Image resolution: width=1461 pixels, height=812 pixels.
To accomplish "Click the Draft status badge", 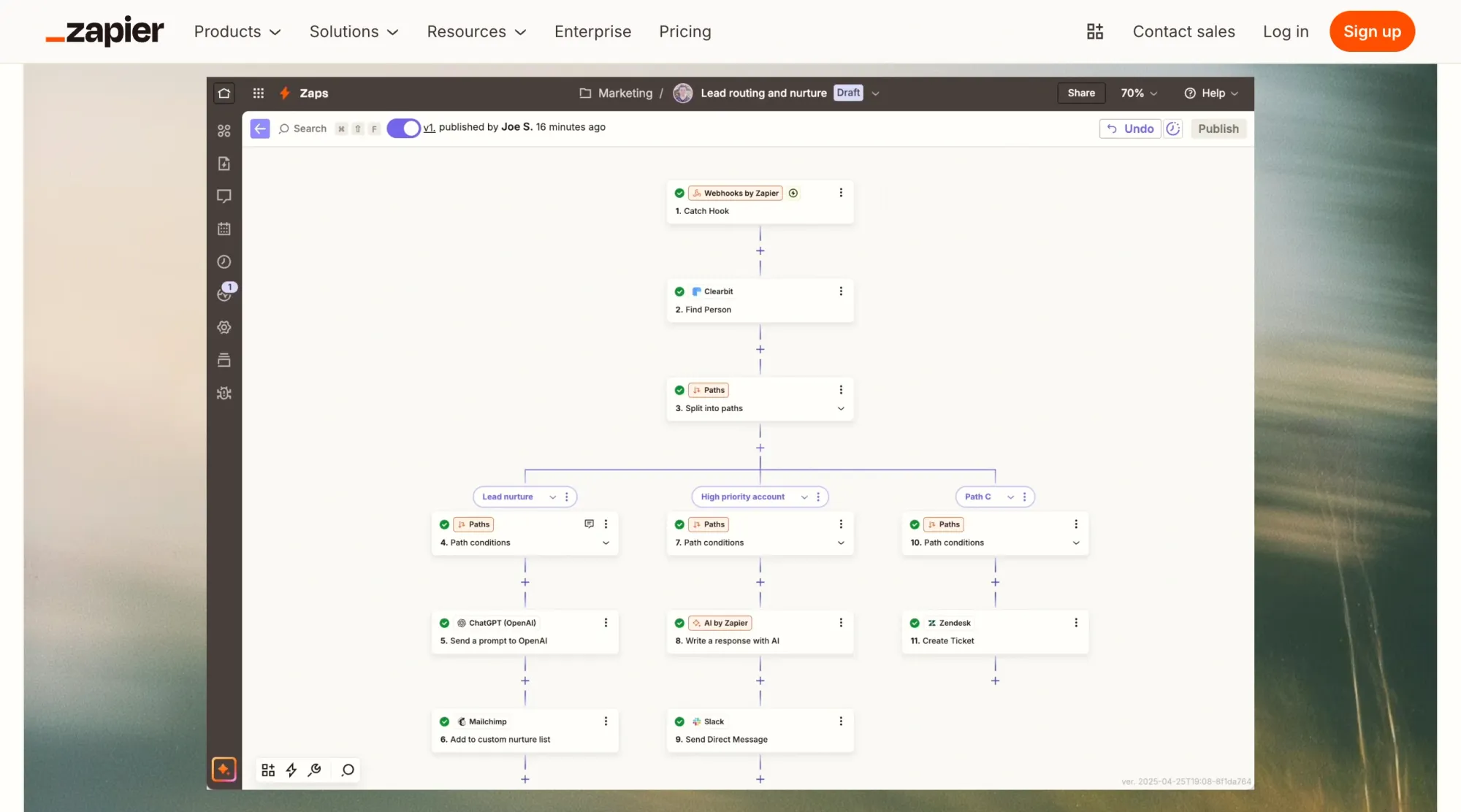I will [848, 93].
